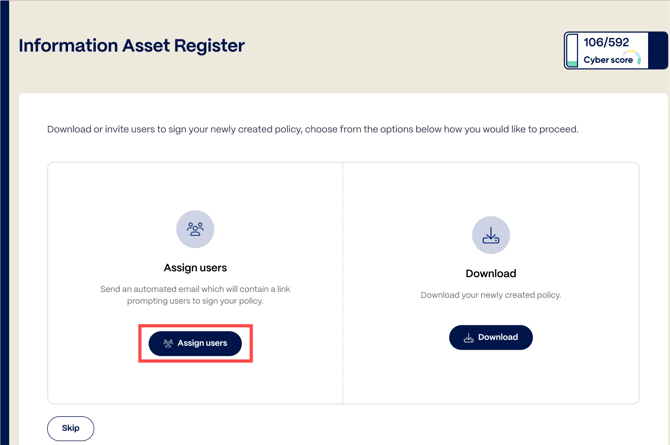Click the dark navy block in score widget

(657, 51)
